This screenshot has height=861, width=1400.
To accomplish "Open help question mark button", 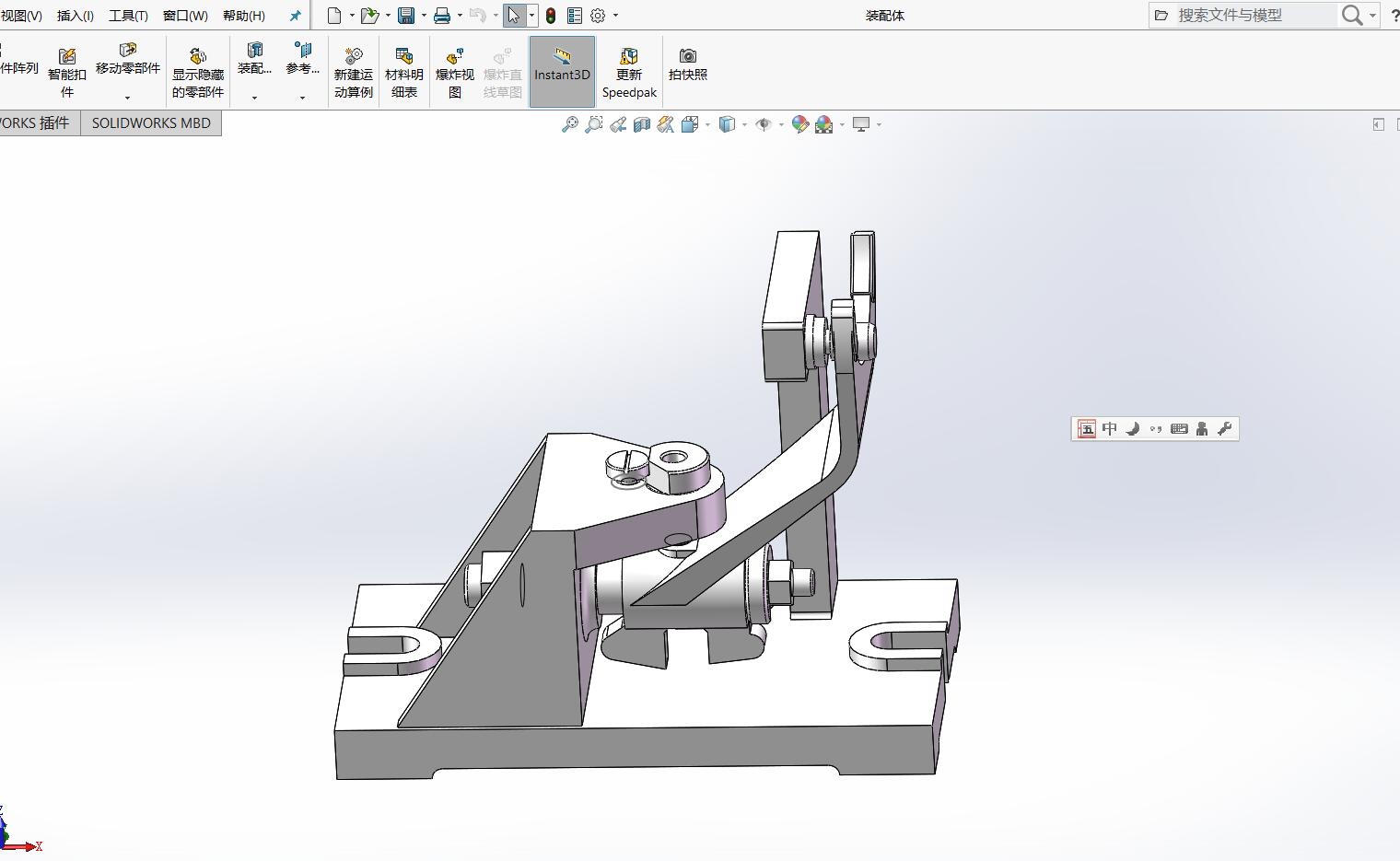I will coord(1394,16).
